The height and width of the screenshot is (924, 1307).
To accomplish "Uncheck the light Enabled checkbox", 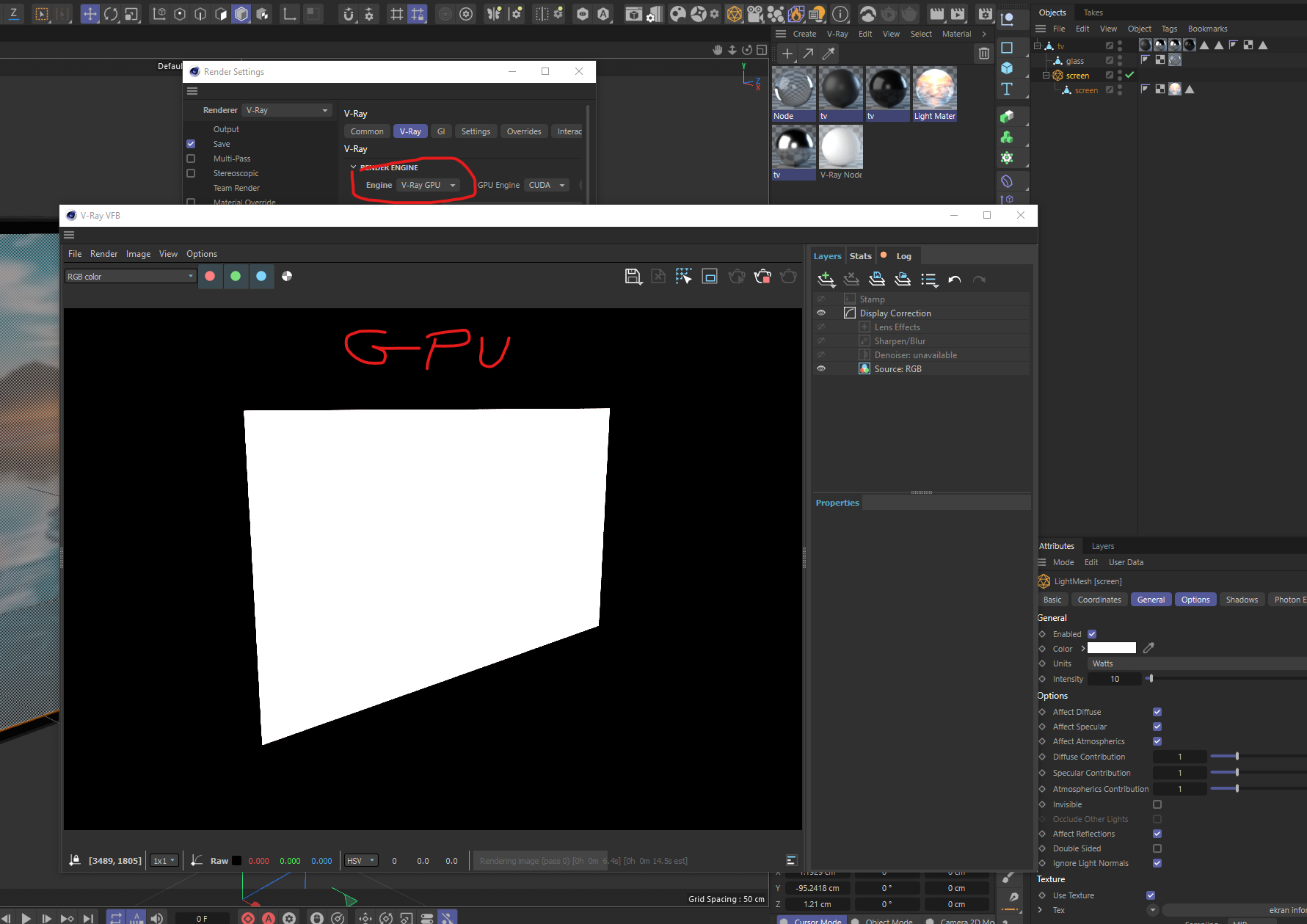I will (1092, 634).
